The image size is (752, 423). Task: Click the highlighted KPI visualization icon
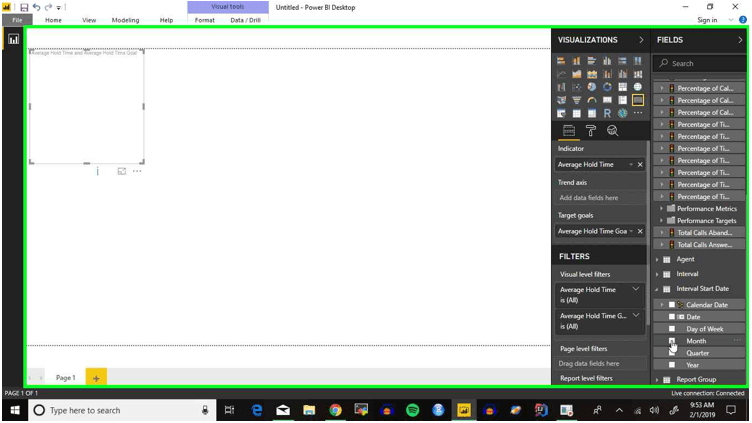click(638, 100)
